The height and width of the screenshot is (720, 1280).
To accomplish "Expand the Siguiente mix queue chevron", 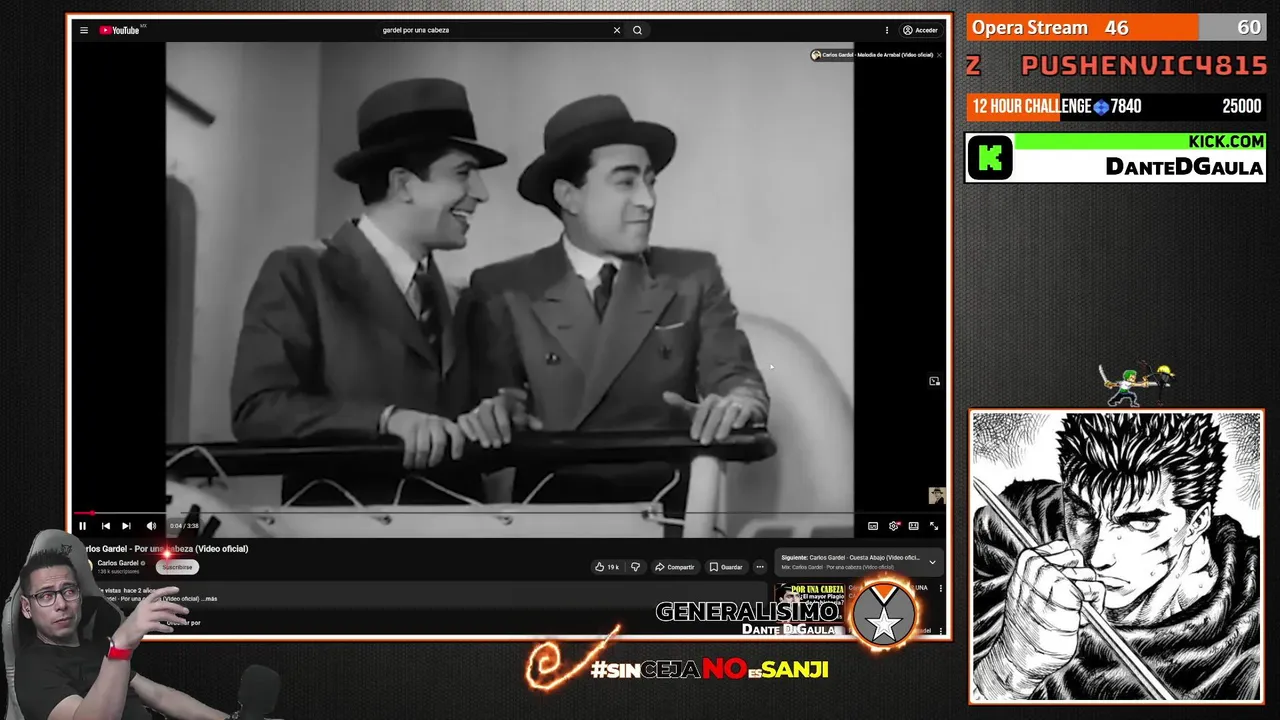I will [932, 562].
